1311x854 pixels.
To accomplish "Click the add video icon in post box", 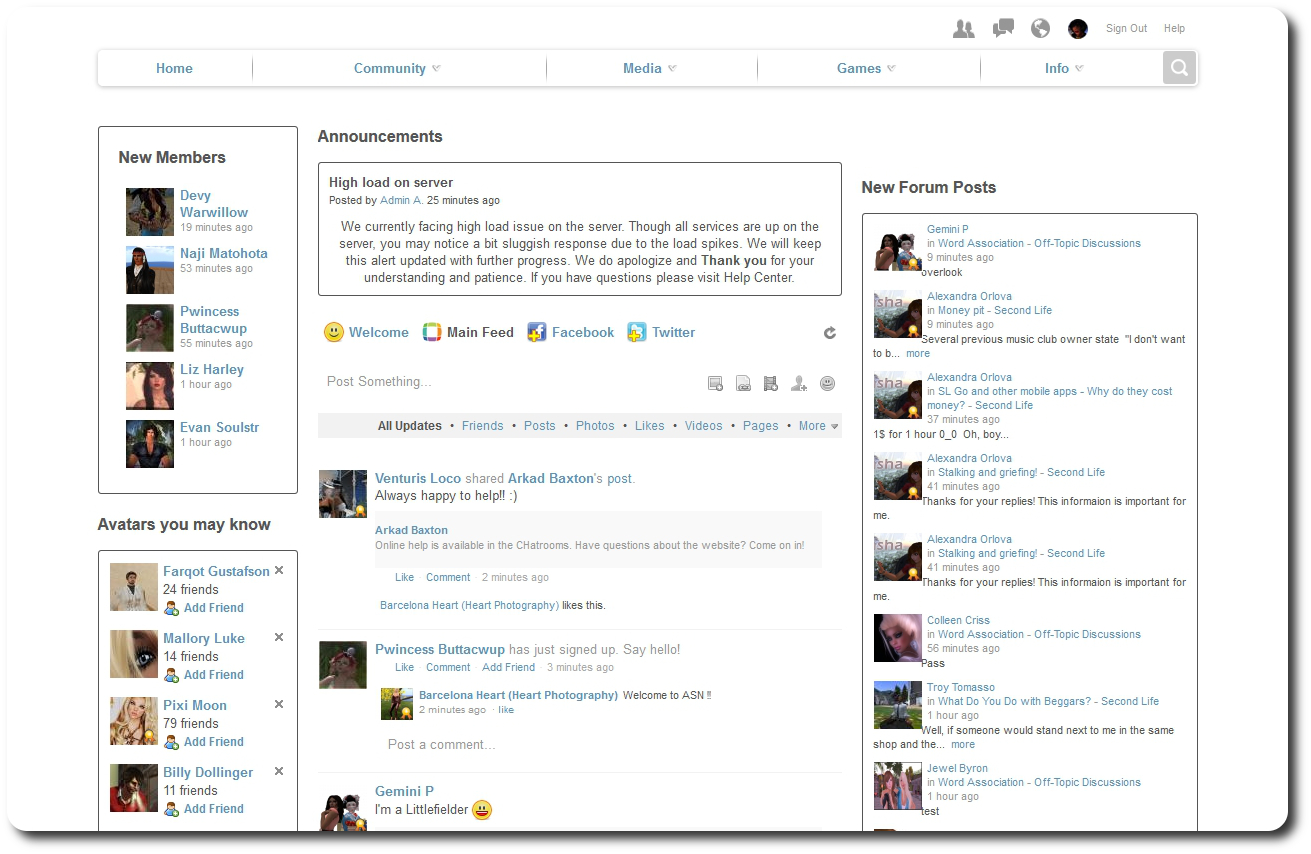I will (770, 383).
